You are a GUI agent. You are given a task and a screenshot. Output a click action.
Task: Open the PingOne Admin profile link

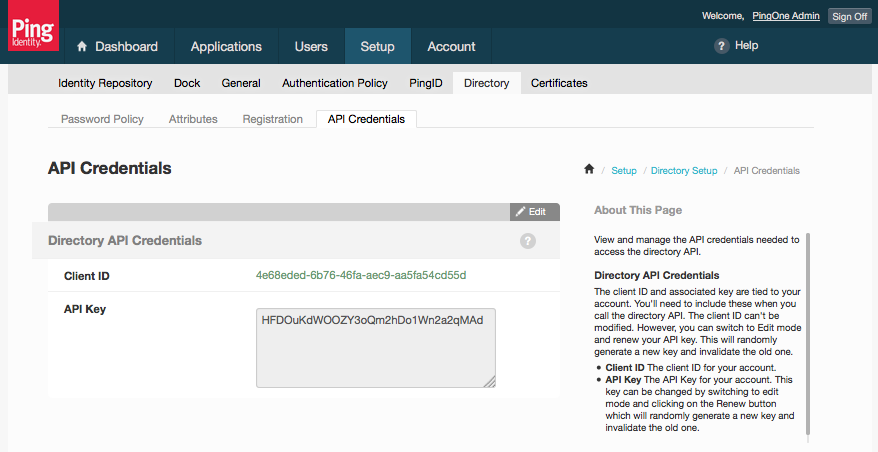pyautogui.click(x=785, y=16)
